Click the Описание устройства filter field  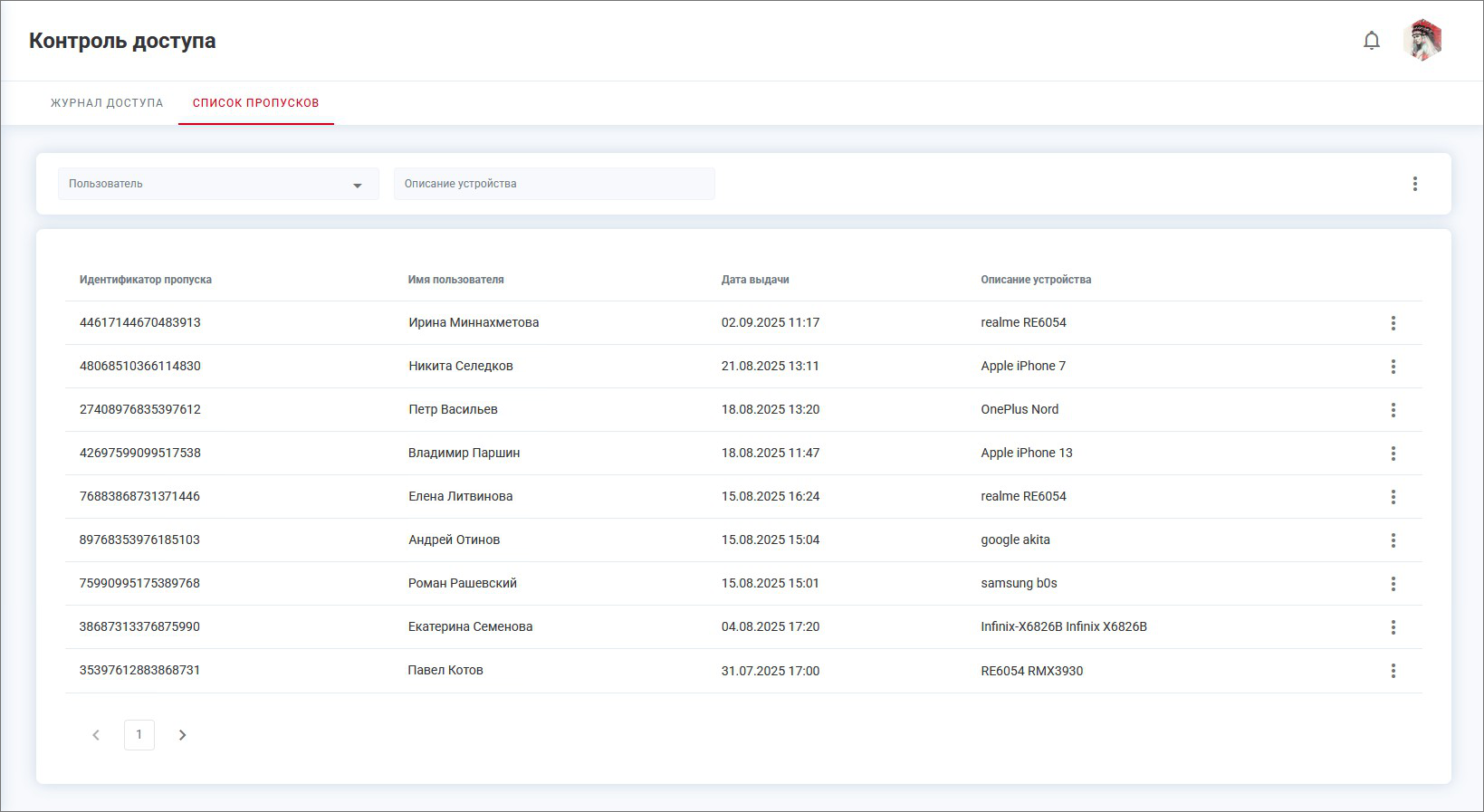[554, 184]
